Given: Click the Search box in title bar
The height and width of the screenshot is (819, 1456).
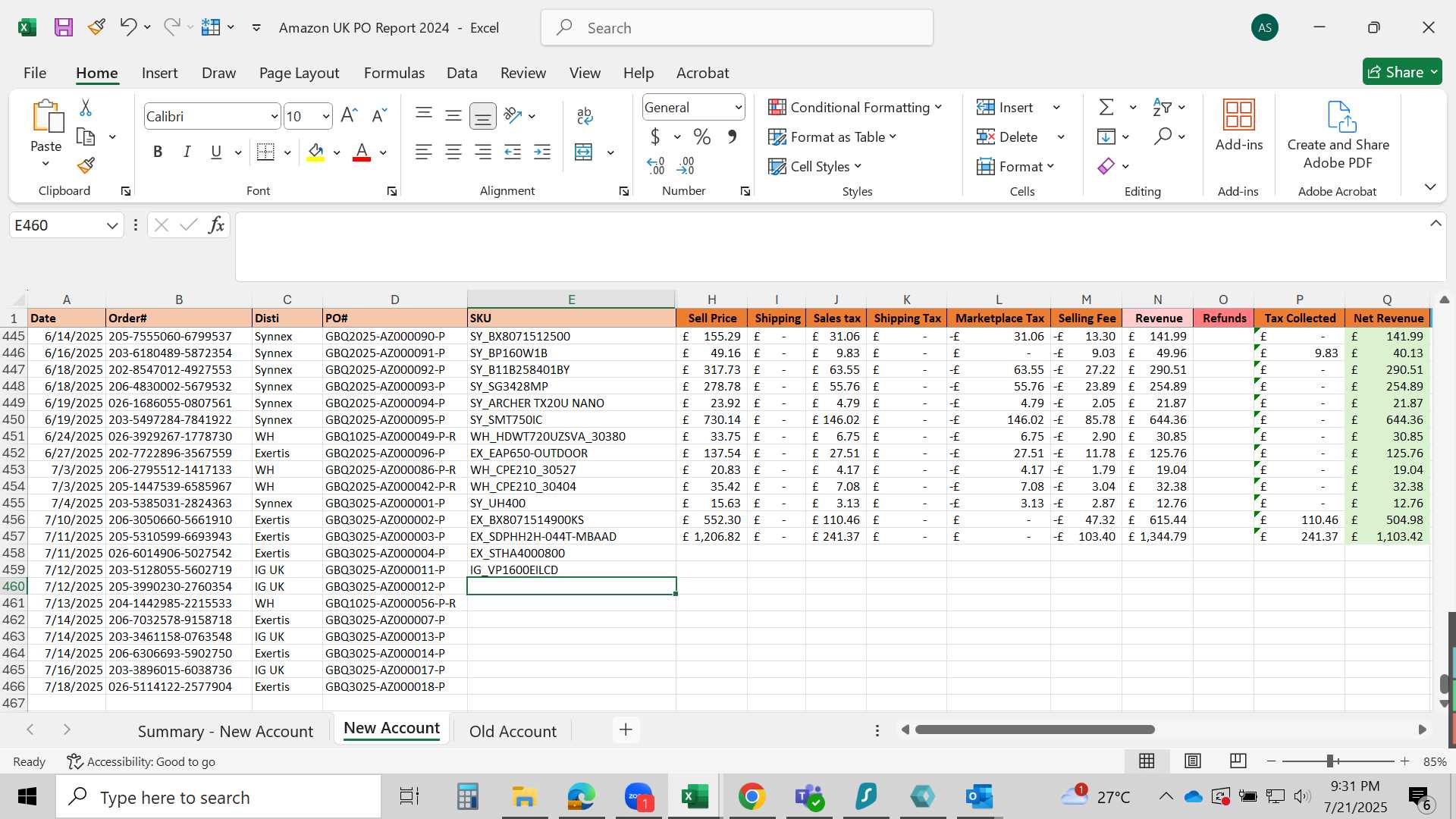Looking at the screenshot, I should click(736, 28).
